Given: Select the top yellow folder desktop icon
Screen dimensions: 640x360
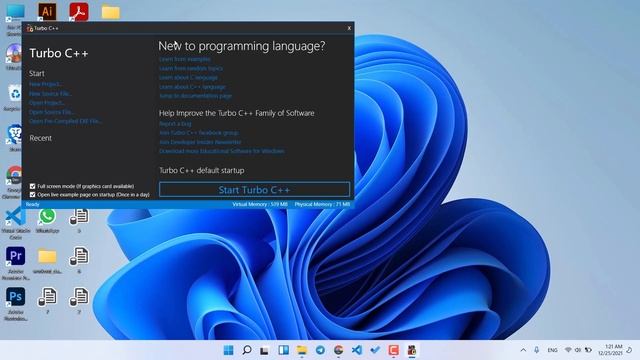Looking at the screenshot, I should tap(111, 12).
